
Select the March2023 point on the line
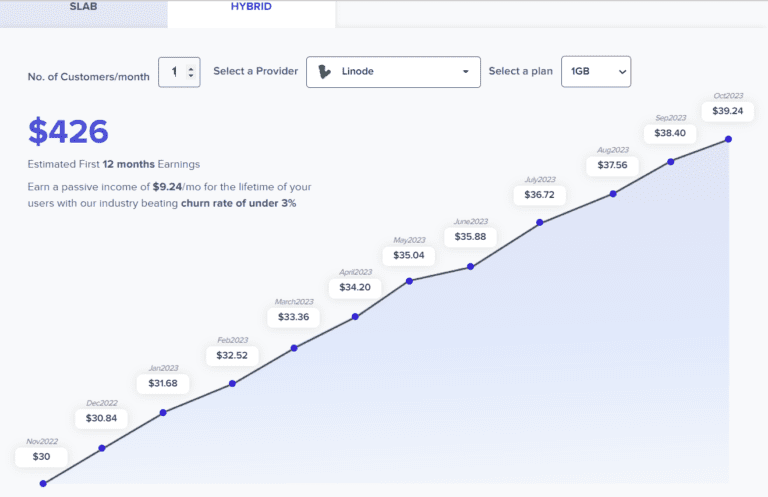coord(294,348)
